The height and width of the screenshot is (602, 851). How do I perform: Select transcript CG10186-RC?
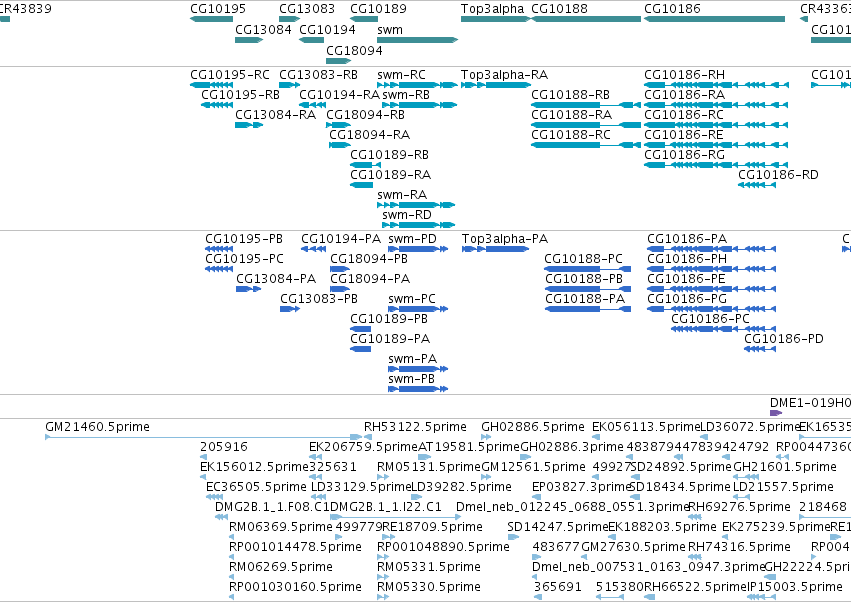click(x=716, y=125)
